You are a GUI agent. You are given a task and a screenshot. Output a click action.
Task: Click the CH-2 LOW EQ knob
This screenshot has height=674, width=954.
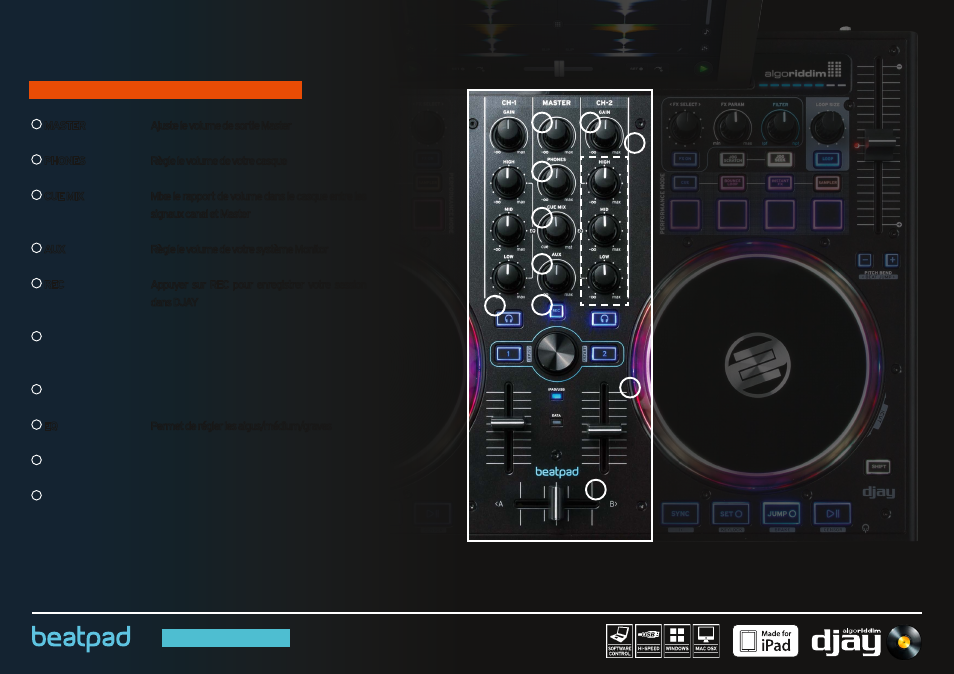click(x=604, y=276)
